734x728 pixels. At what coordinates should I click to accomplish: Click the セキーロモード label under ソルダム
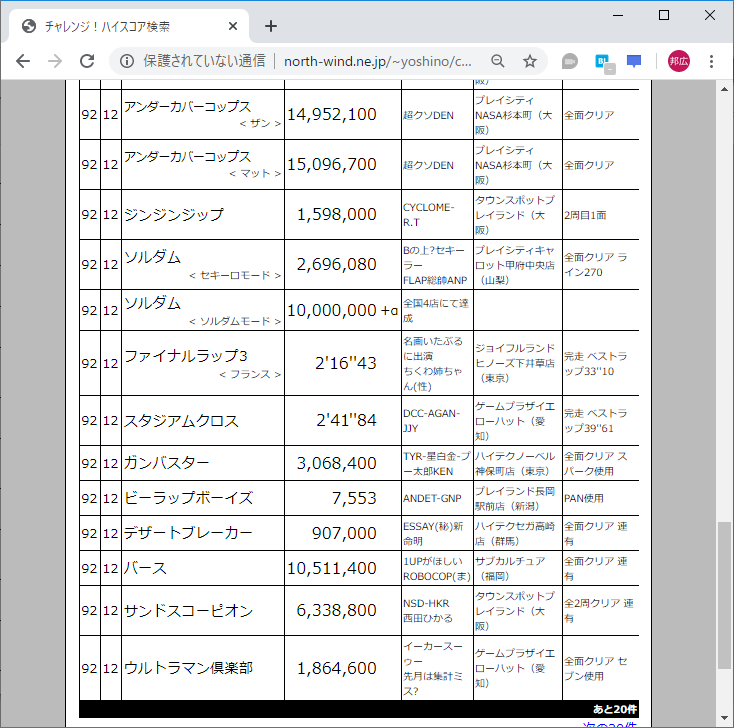tap(235, 275)
